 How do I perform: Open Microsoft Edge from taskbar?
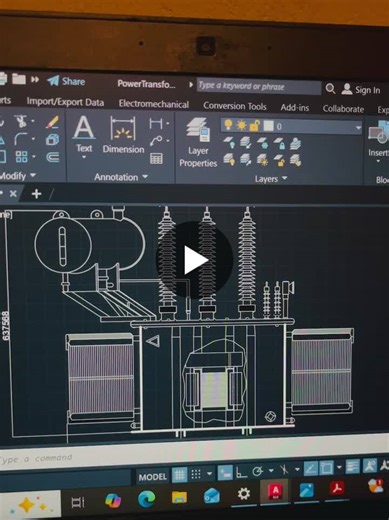[x=146, y=499]
